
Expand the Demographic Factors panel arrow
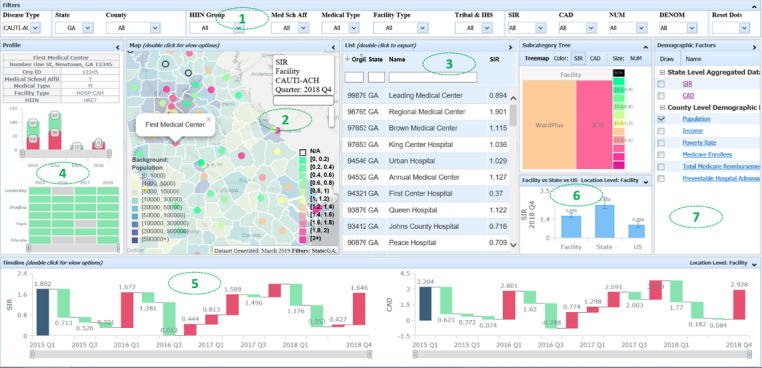(x=754, y=47)
